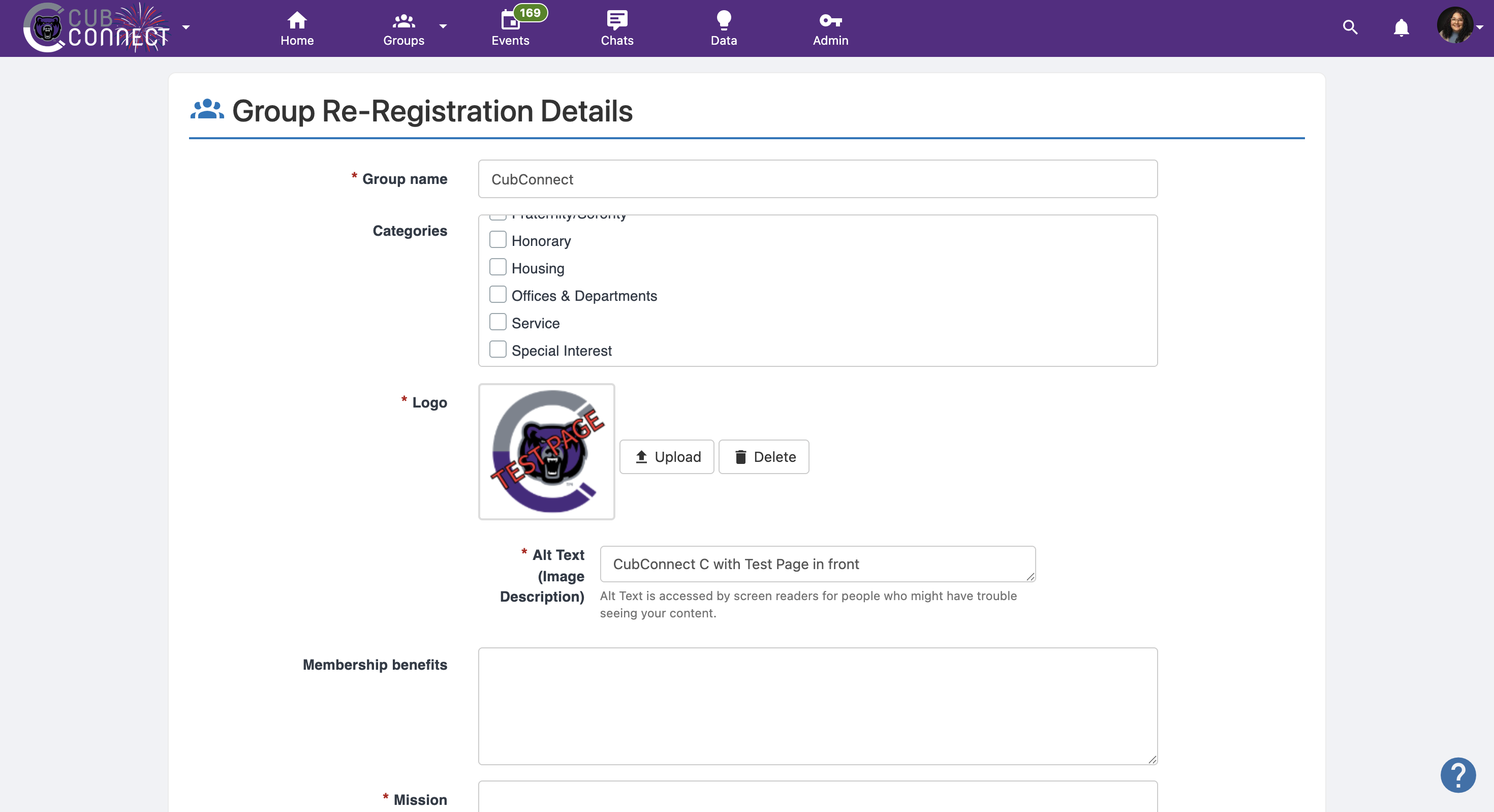Open the notifications bell
This screenshot has width=1494, height=812.
coord(1401,27)
